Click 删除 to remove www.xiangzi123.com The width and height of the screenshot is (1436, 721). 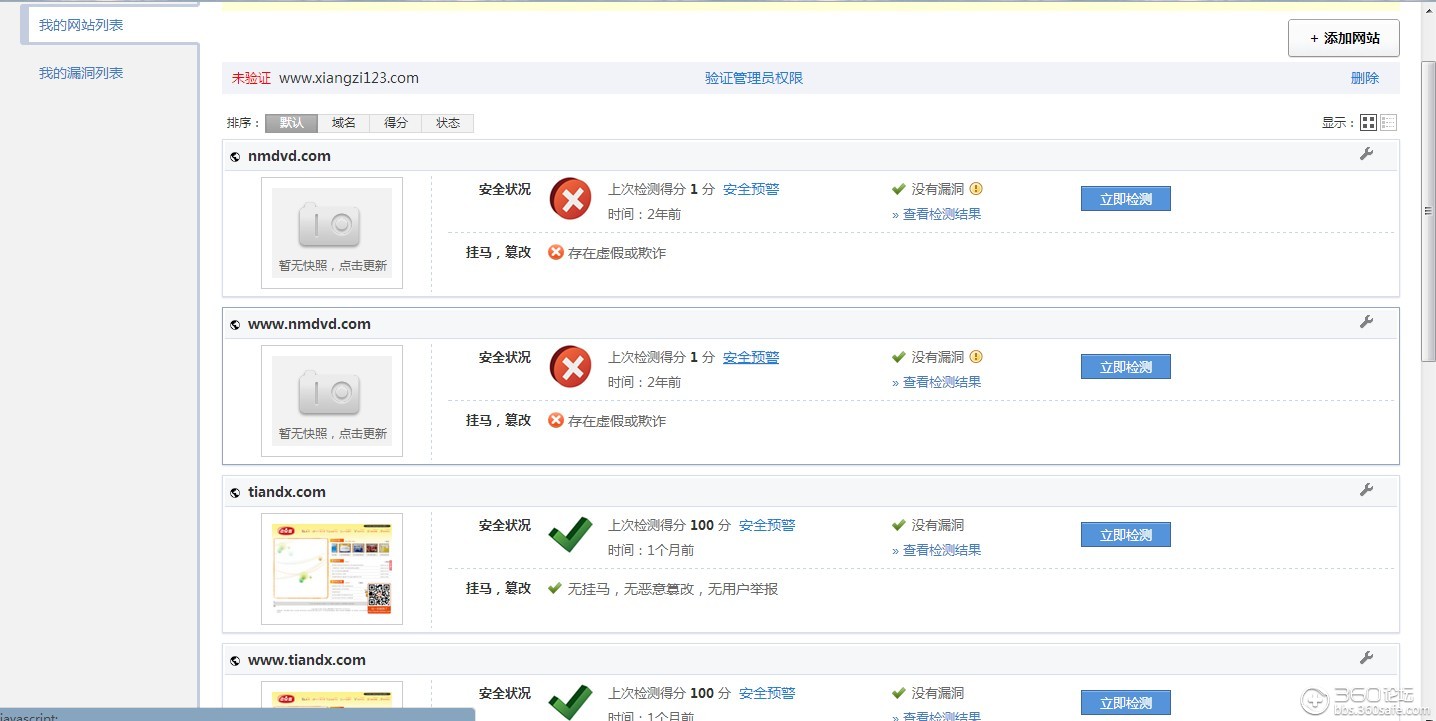pyautogui.click(x=1365, y=77)
